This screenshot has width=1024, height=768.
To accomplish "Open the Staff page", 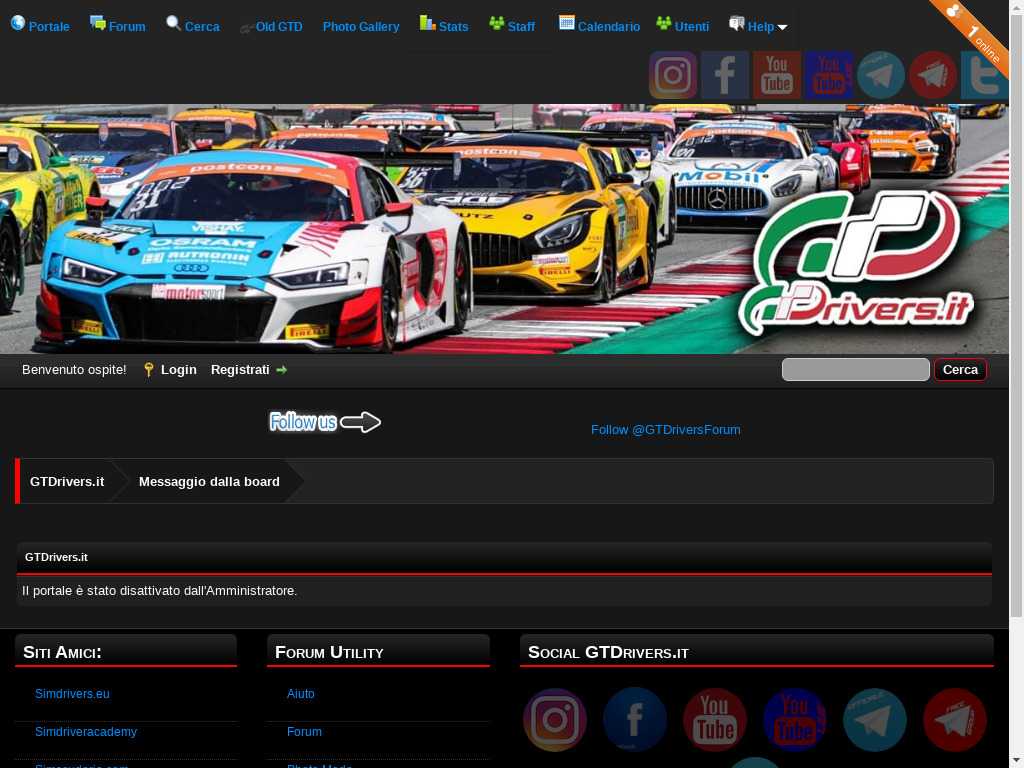I will point(512,26).
